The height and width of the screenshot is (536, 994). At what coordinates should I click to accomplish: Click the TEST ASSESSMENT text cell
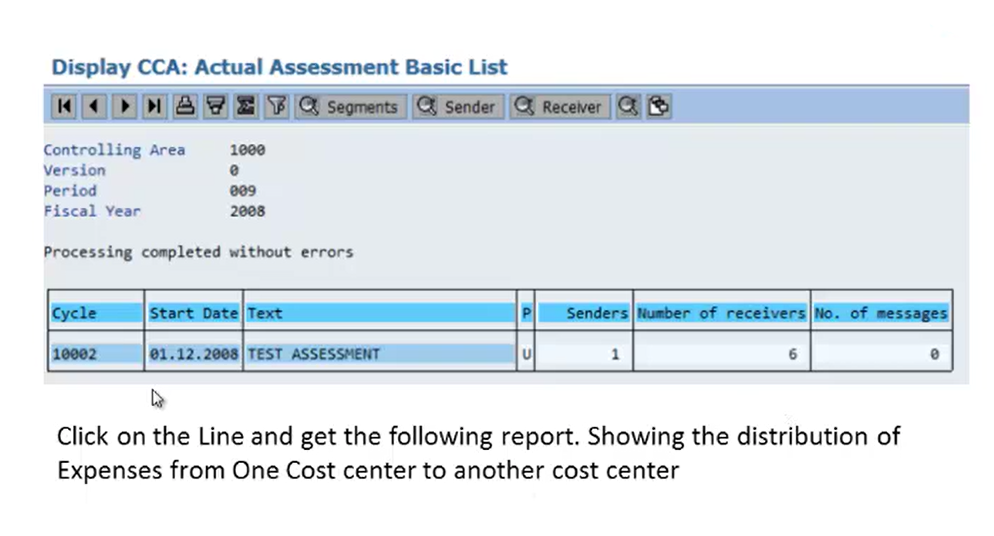coord(380,354)
